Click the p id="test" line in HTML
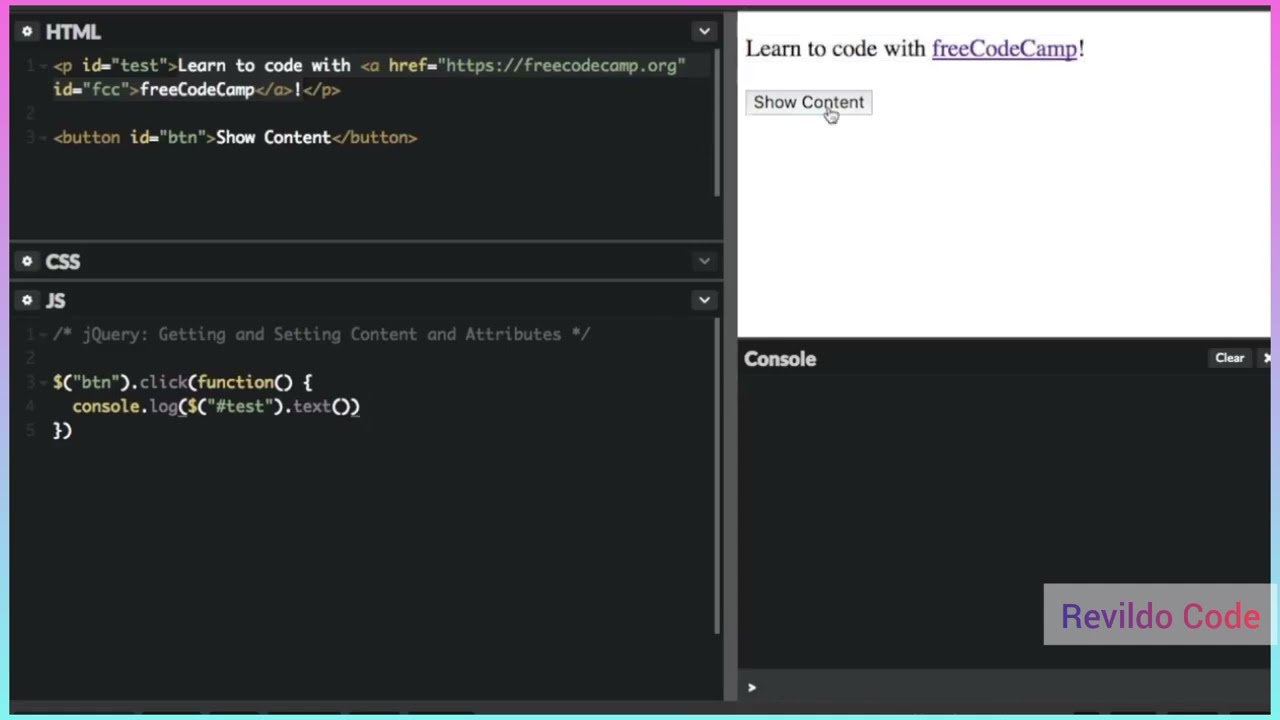Screen dimensions: 1280x720 click(x=369, y=66)
